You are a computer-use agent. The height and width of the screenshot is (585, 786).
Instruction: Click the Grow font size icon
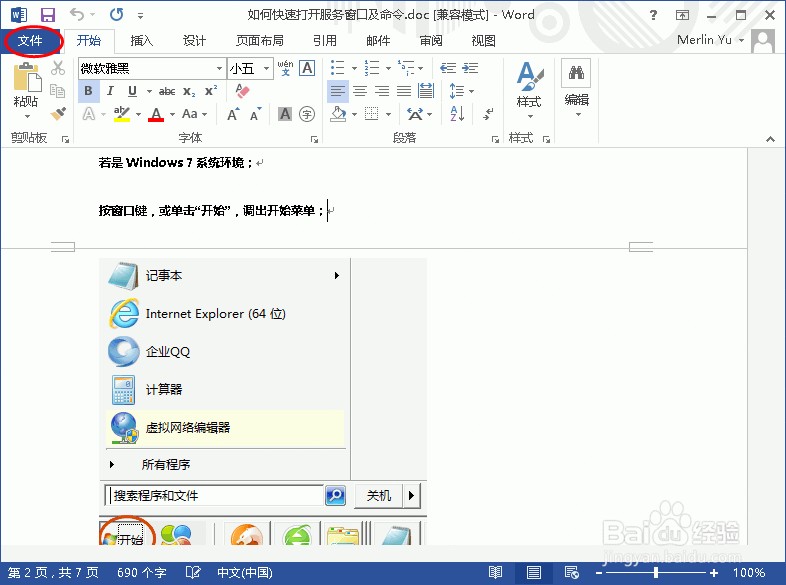[x=233, y=114]
